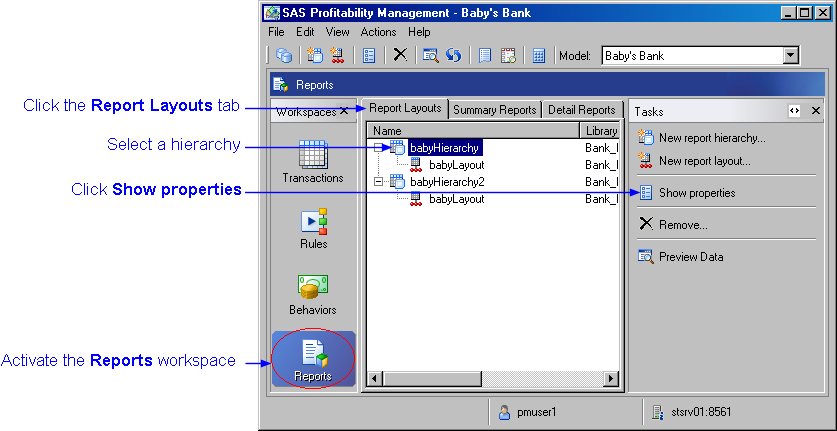
Task: Click the new report hierarchy toolbar icon
Action: point(315,56)
